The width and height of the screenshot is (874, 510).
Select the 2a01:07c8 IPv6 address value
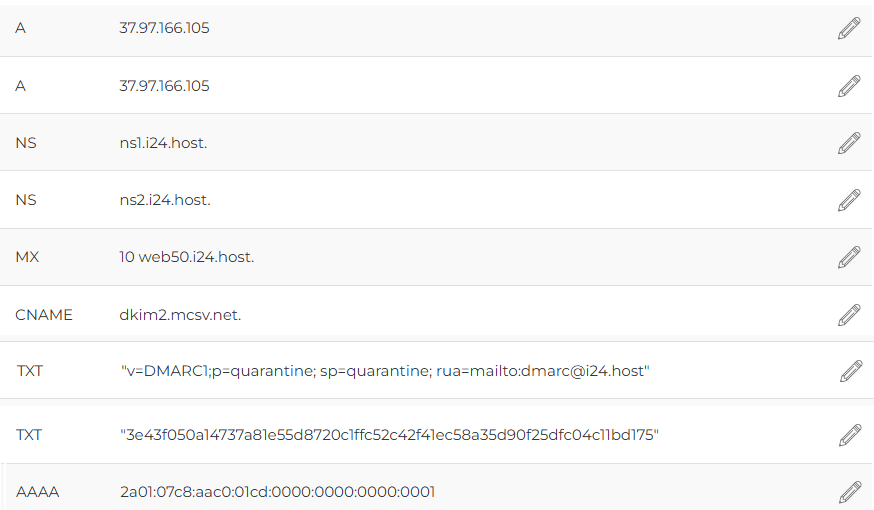tap(278, 492)
